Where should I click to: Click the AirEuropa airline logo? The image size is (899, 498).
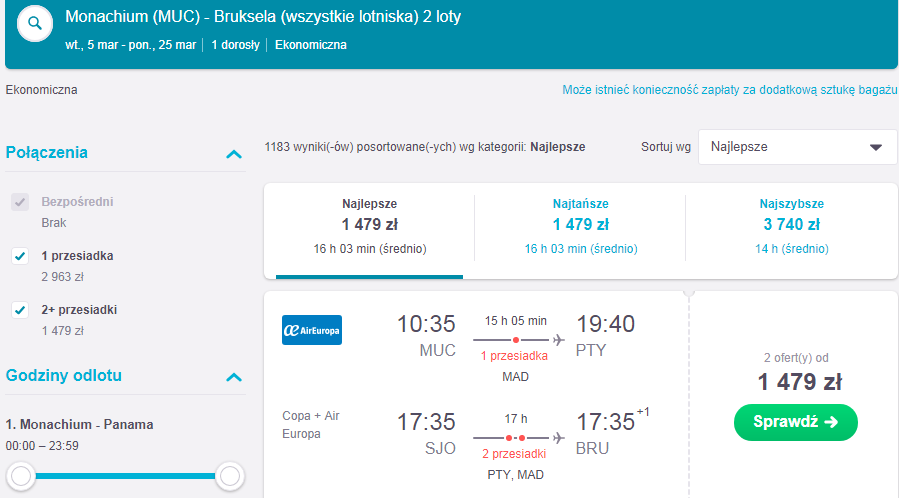[x=312, y=330]
